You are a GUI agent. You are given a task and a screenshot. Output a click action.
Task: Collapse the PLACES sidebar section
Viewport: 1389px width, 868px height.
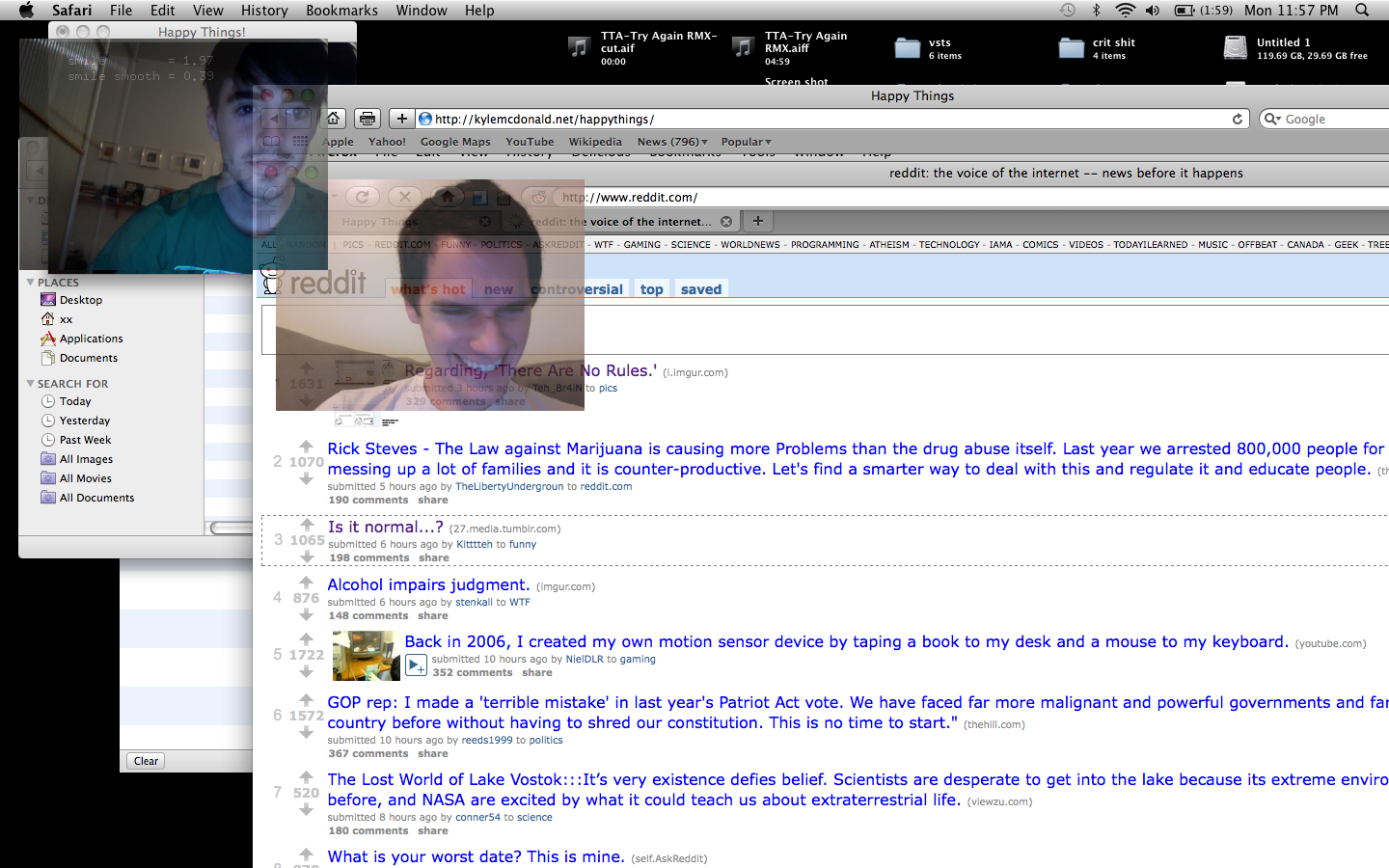point(30,283)
